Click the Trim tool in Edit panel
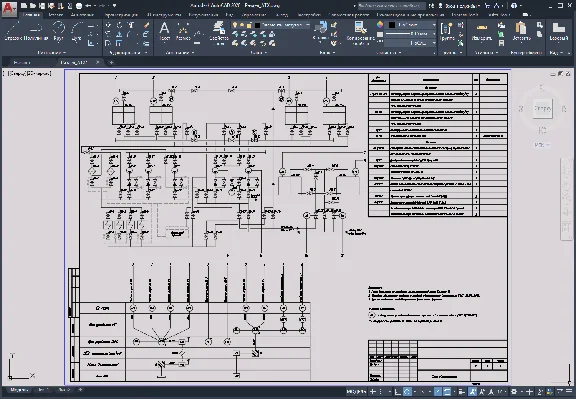This screenshot has height=399, width=576. (x=131, y=25)
